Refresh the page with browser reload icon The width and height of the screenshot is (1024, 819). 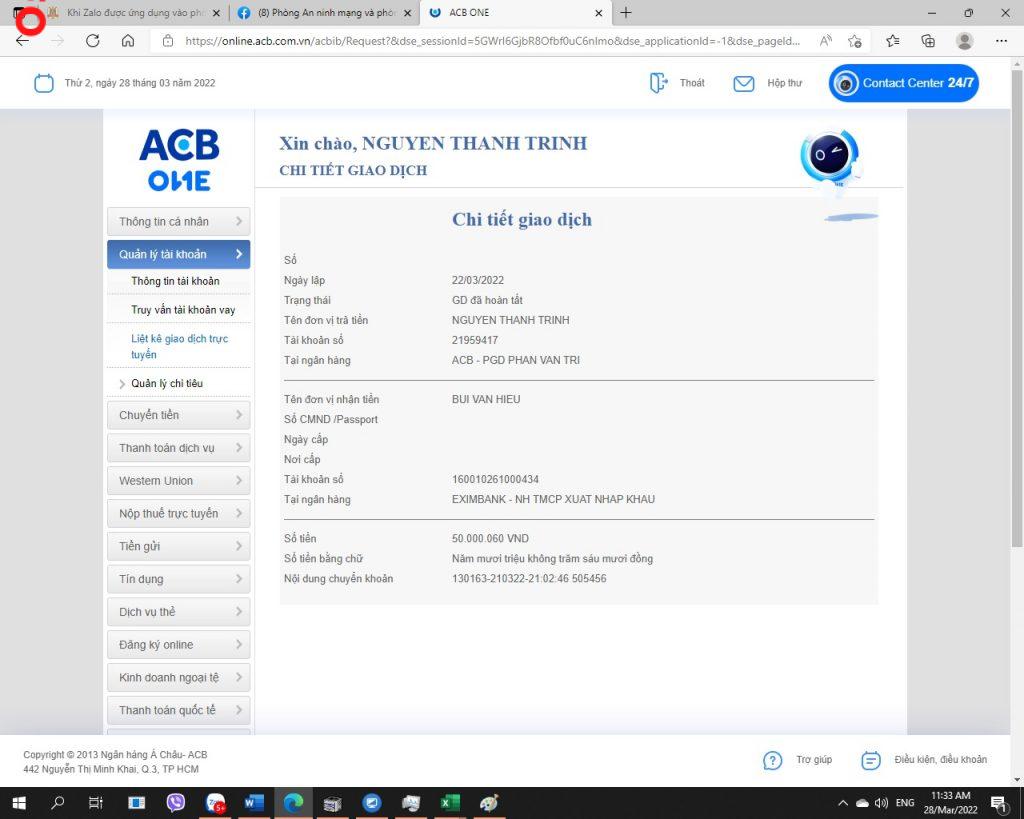[x=93, y=41]
